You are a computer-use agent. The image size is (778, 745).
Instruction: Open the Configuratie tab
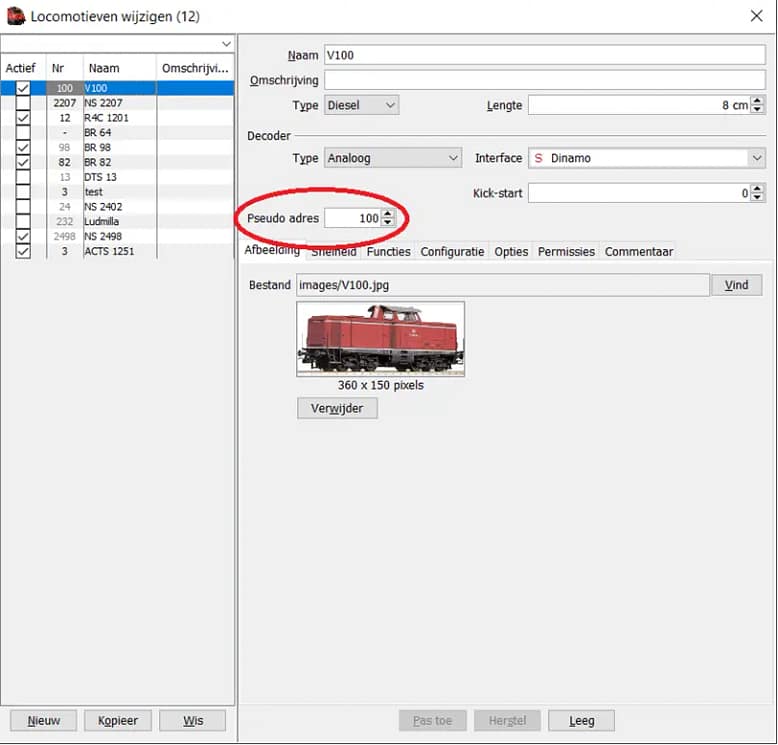pyautogui.click(x=452, y=252)
